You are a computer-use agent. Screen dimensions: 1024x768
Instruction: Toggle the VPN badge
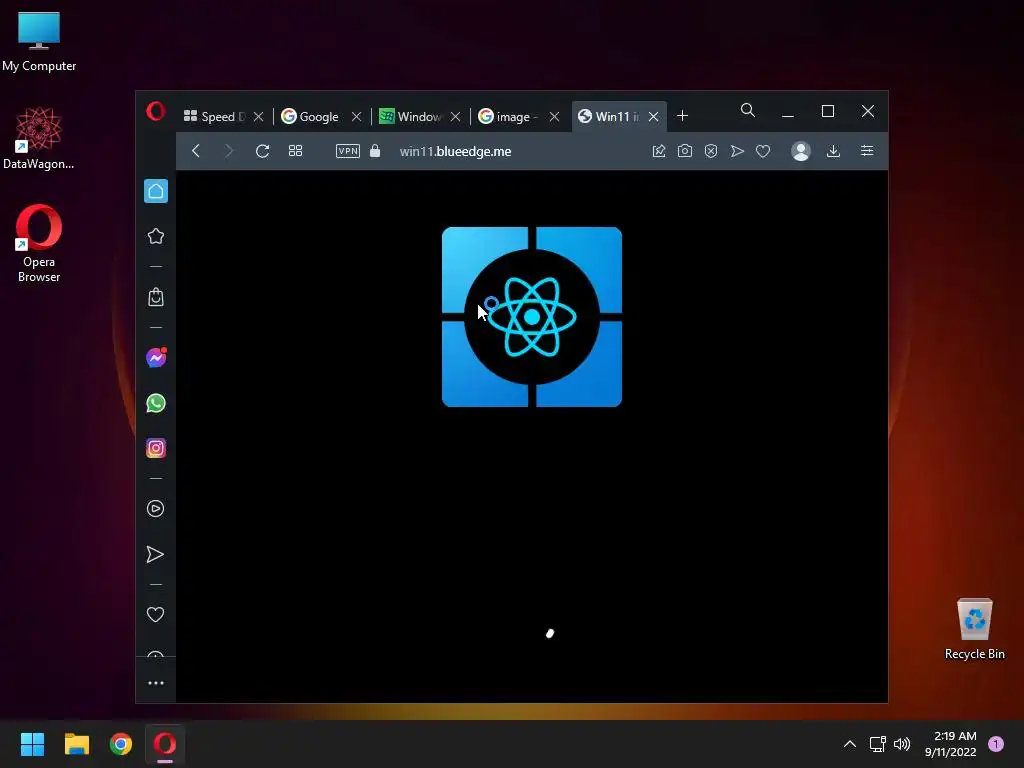347,151
